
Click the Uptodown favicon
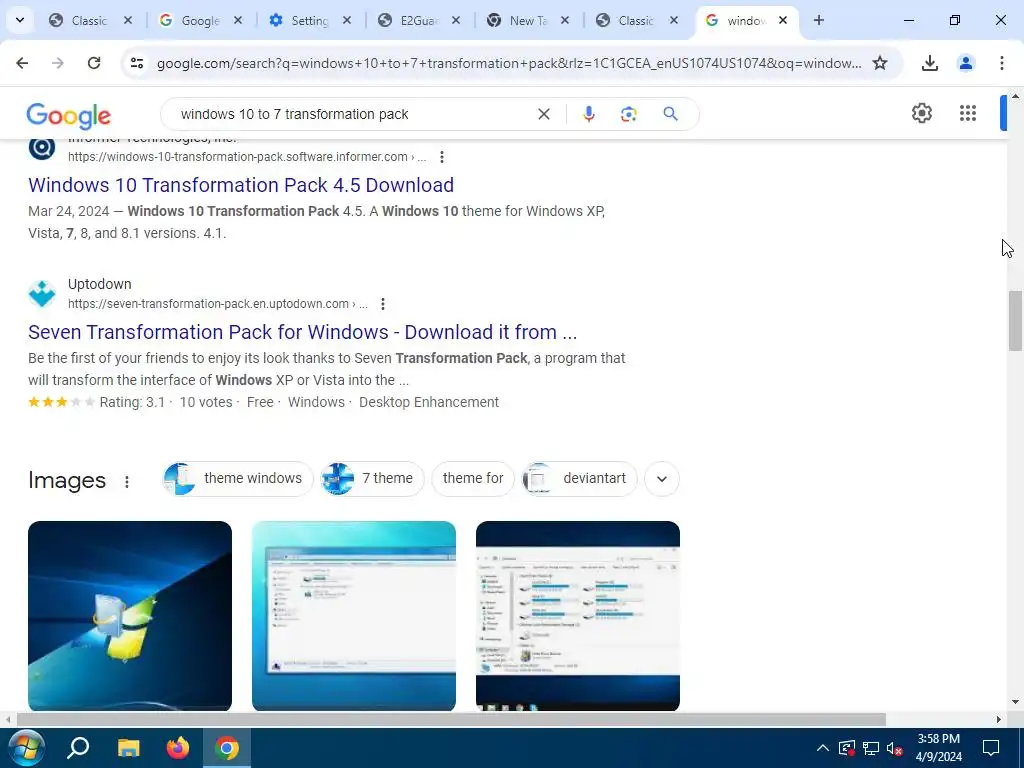click(42, 293)
